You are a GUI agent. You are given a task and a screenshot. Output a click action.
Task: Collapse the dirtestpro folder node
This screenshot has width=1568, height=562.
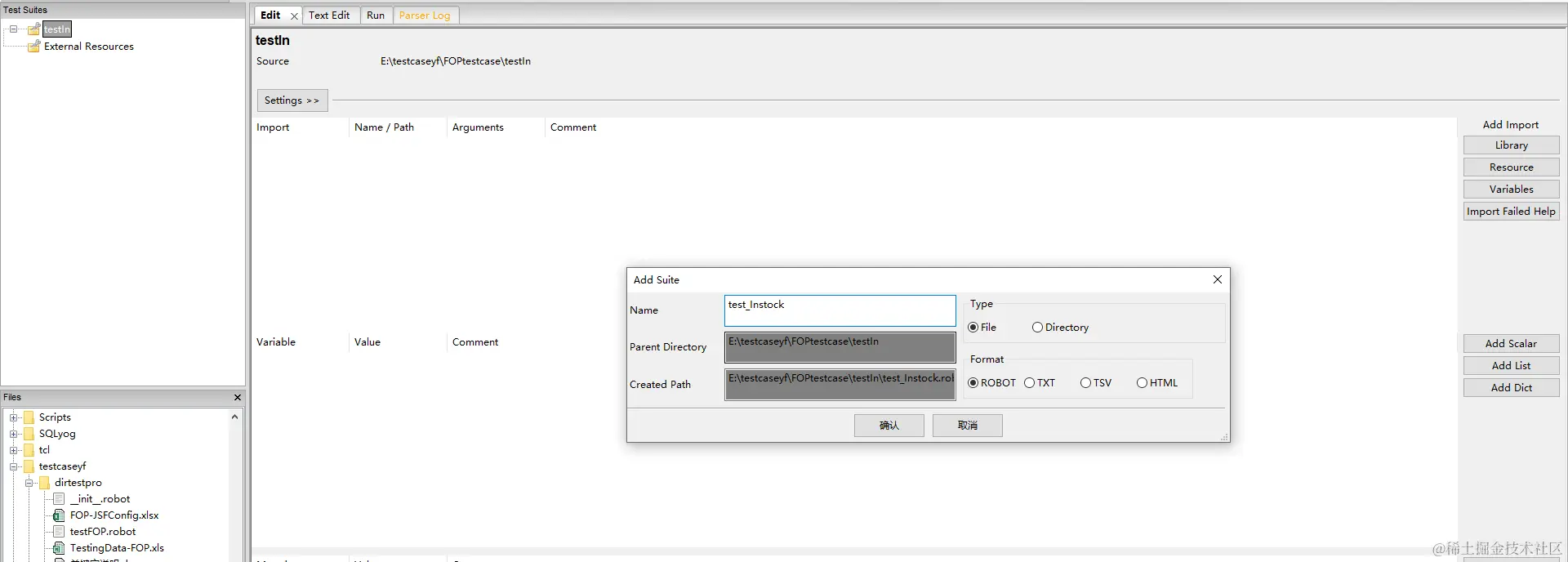[29, 483]
